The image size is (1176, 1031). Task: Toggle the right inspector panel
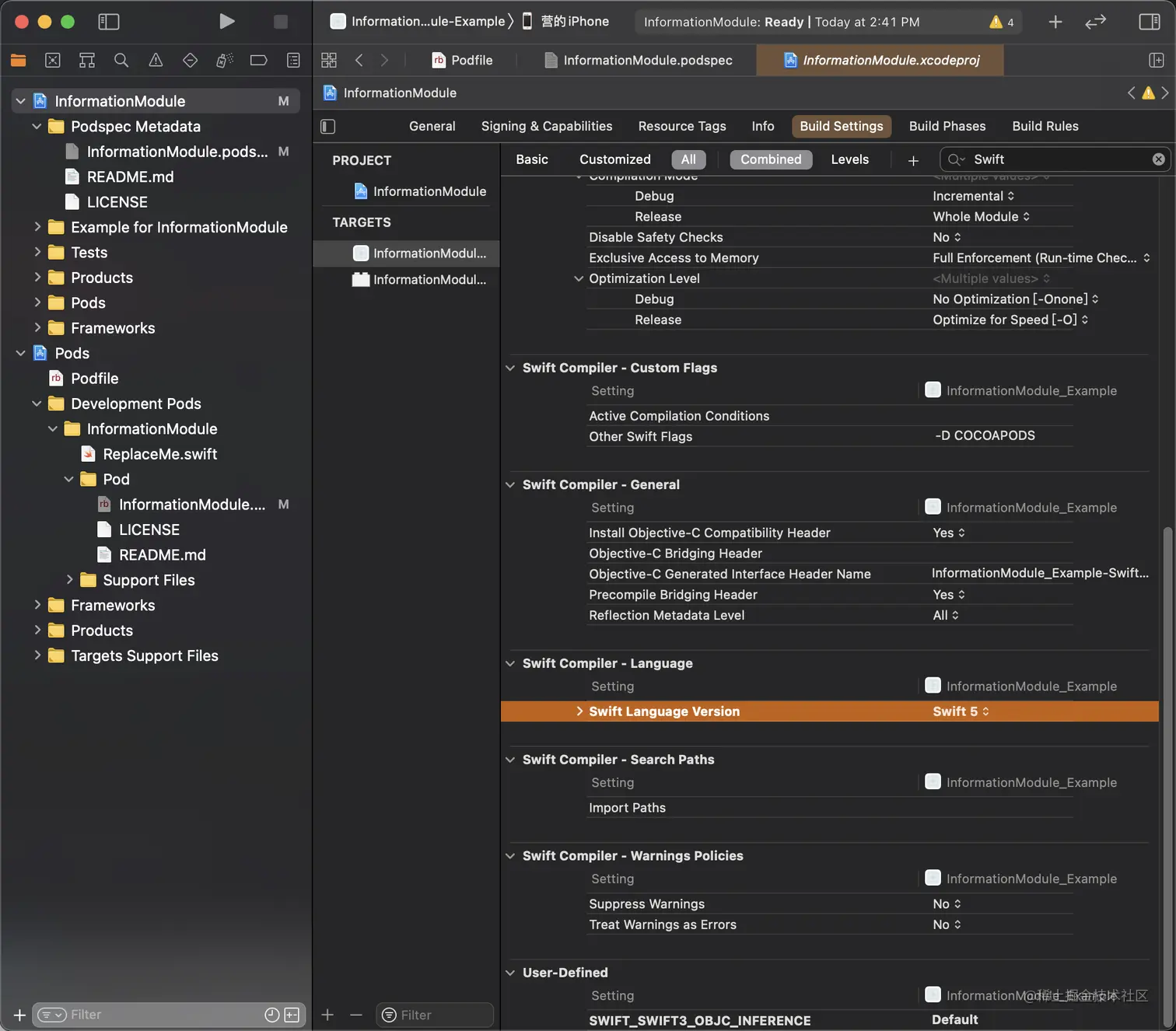(x=1149, y=22)
